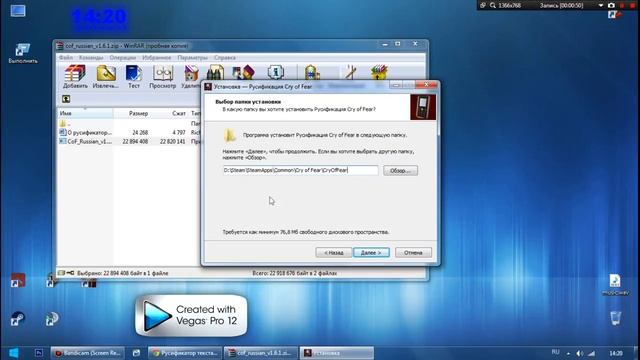Select the parent folder '..' row in WinRAR

[129, 123]
